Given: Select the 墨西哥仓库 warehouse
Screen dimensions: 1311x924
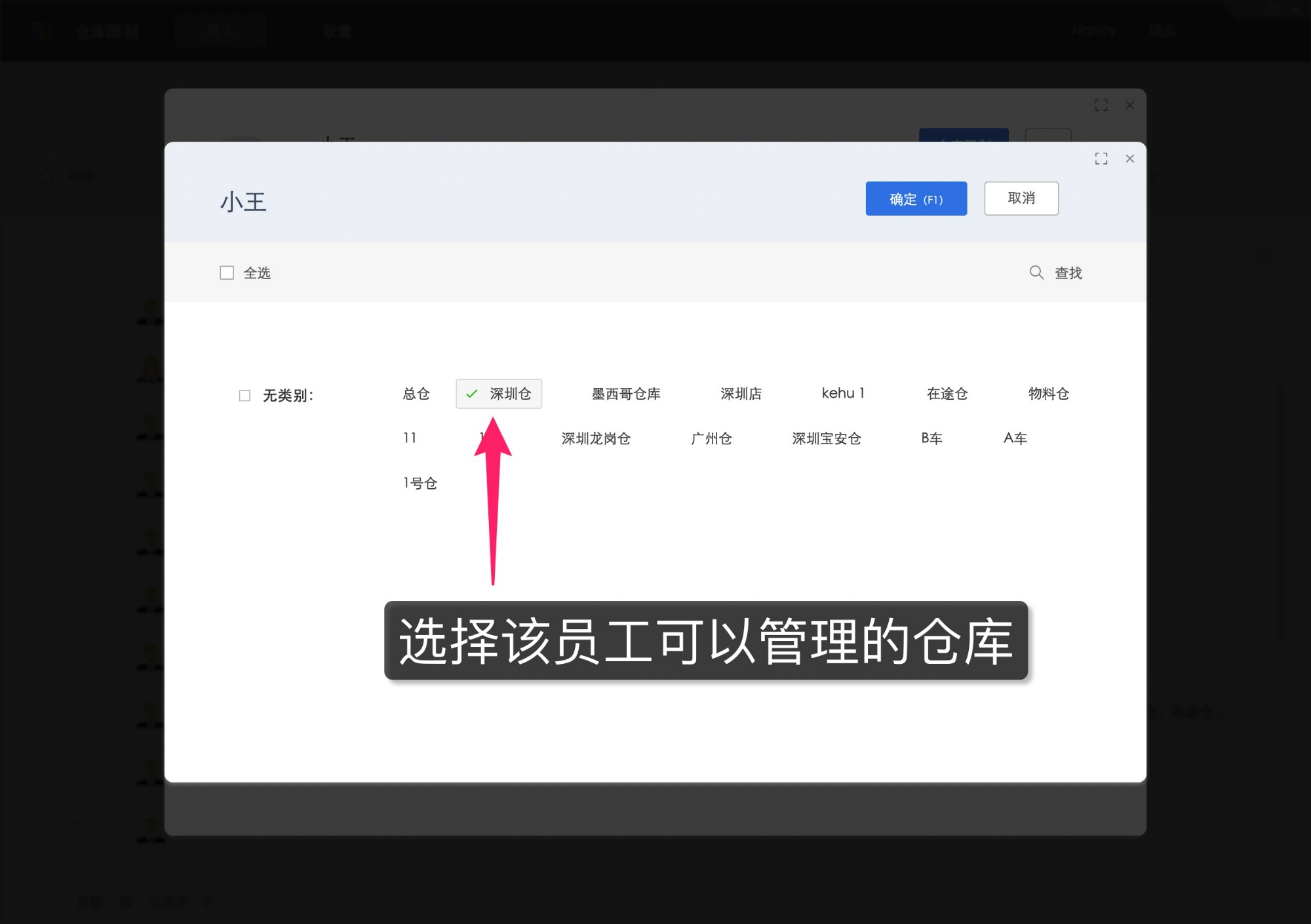Looking at the screenshot, I should [625, 394].
